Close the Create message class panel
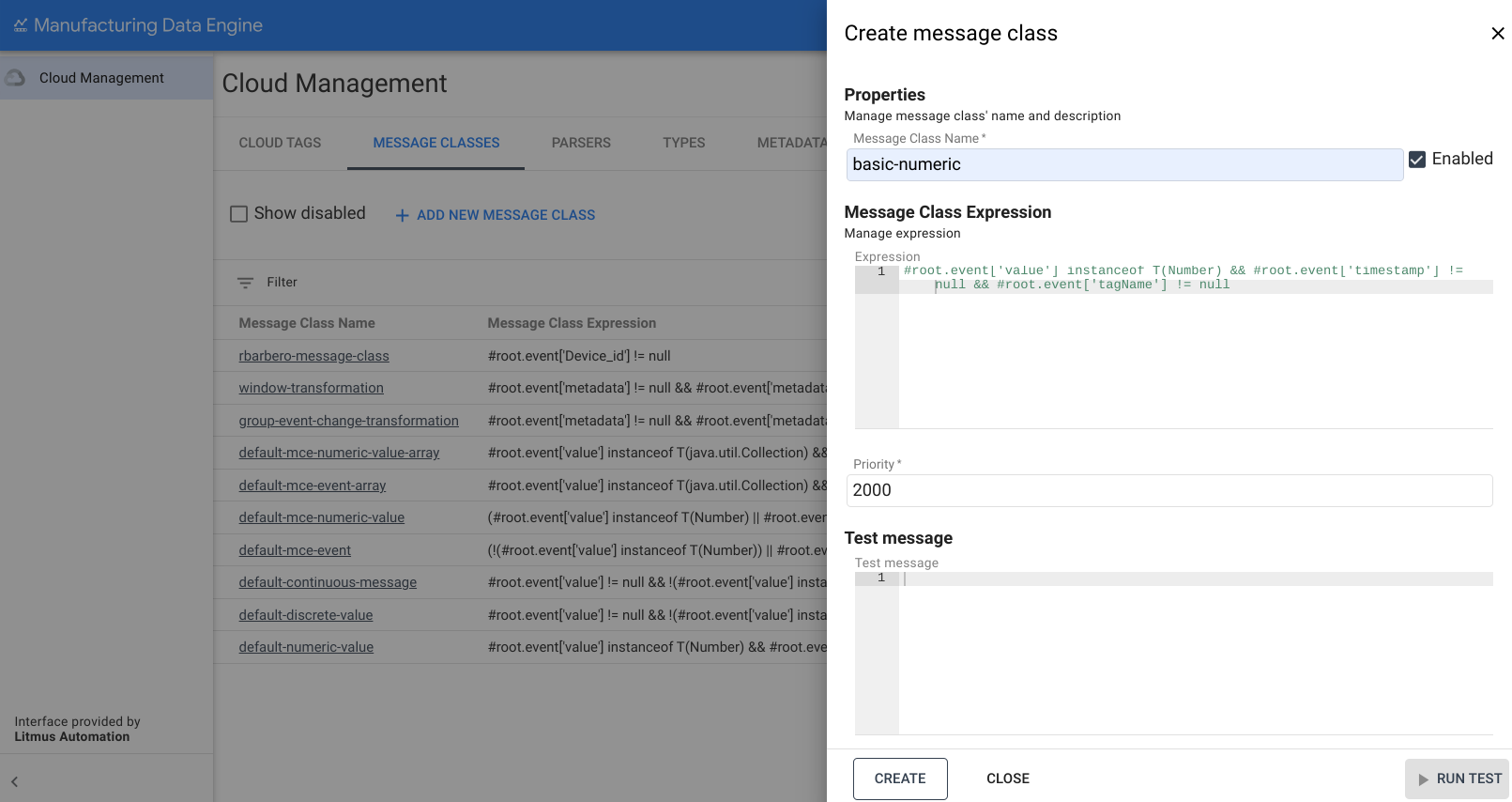The height and width of the screenshot is (802, 1512). [1497, 34]
